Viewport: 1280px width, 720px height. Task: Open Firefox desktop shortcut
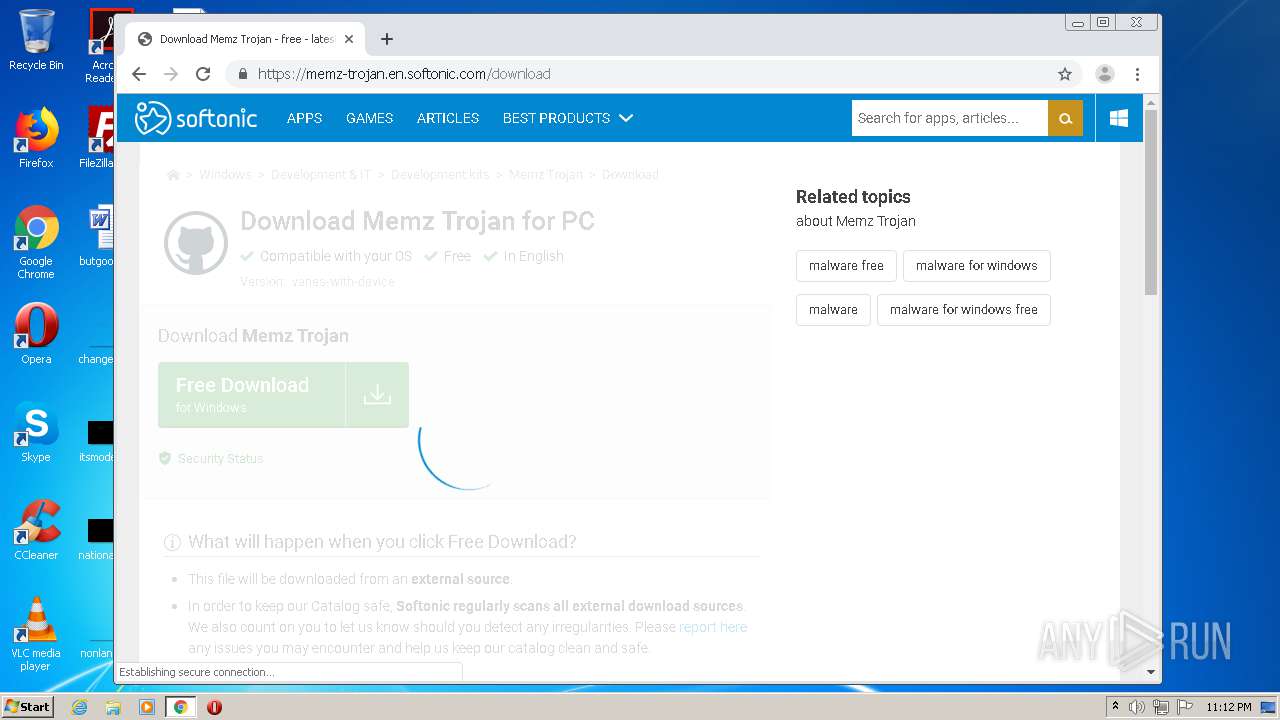point(36,139)
